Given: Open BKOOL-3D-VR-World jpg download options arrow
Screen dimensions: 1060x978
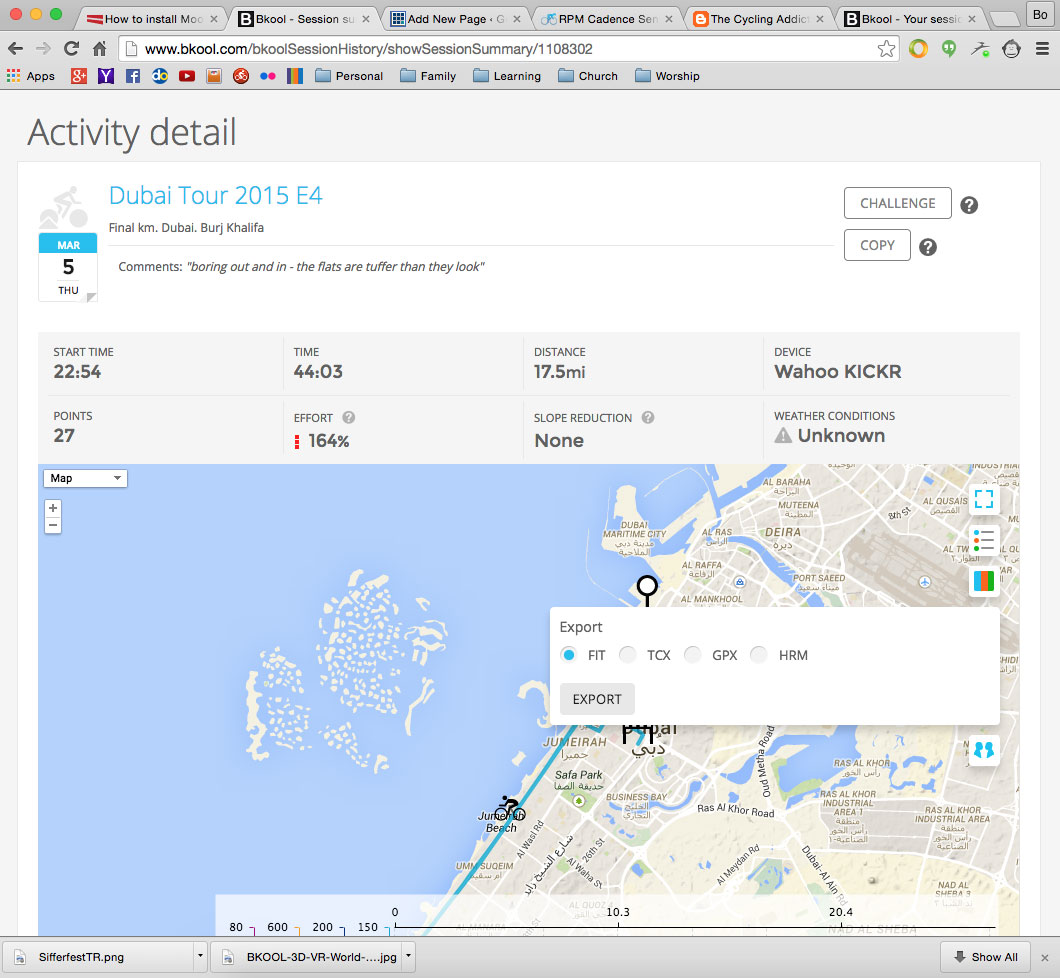Looking at the screenshot, I should point(408,956).
